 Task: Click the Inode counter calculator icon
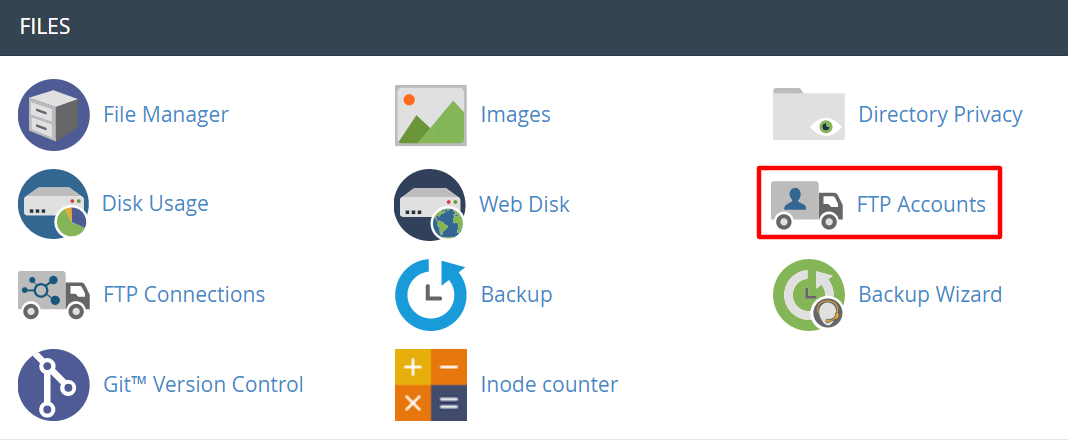tap(431, 385)
